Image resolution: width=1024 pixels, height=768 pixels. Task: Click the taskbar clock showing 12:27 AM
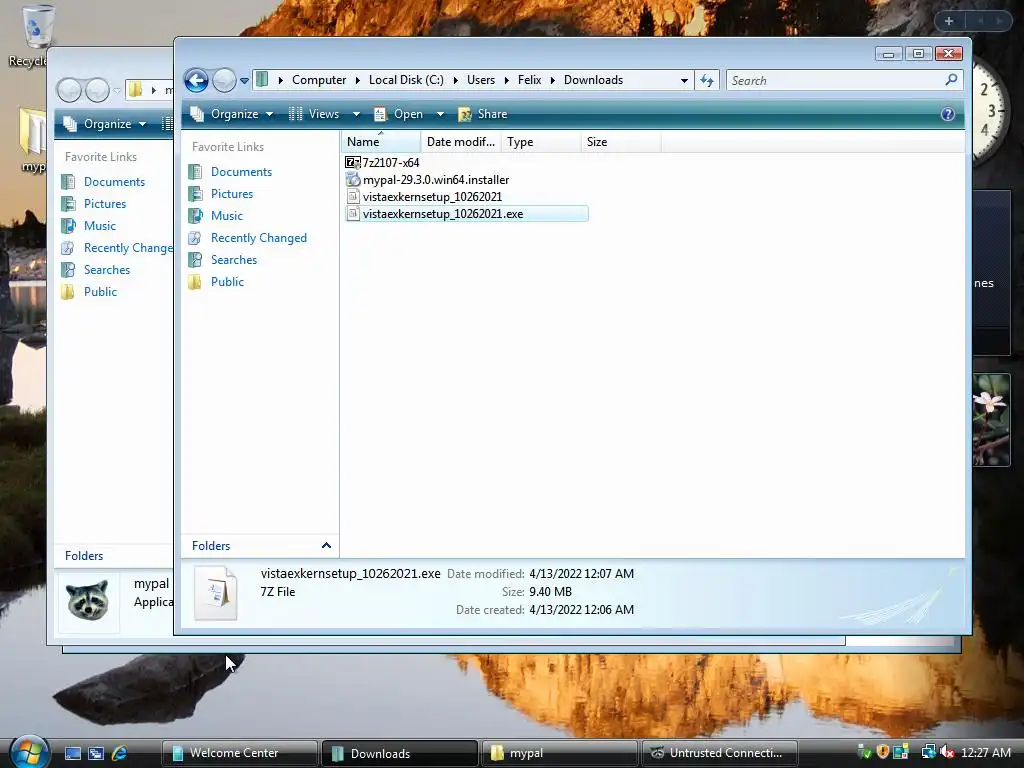click(985, 752)
